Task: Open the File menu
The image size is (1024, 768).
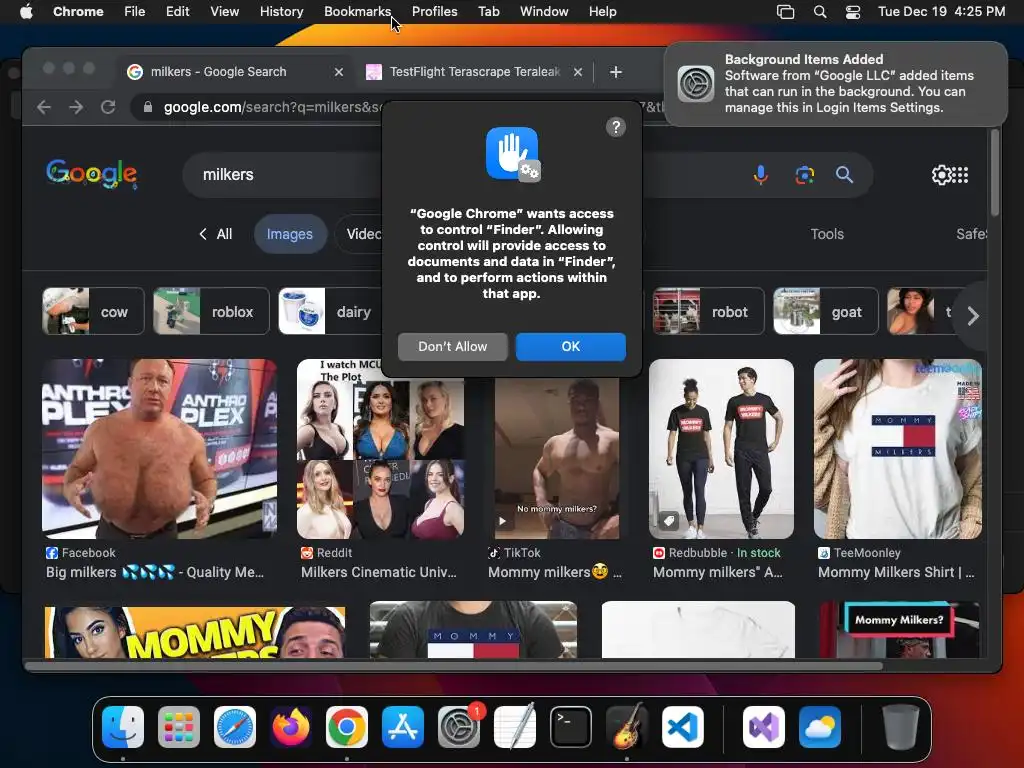Action: point(135,12)
